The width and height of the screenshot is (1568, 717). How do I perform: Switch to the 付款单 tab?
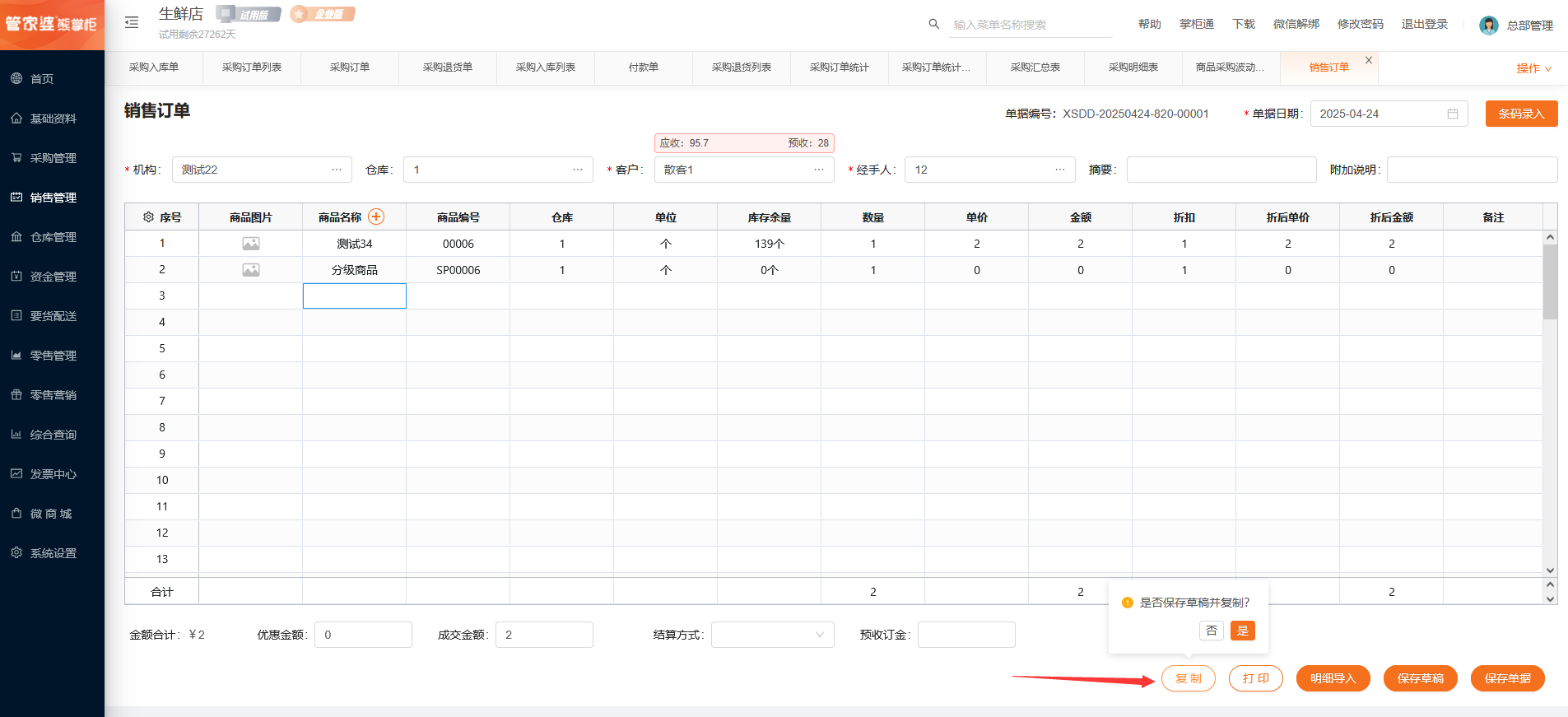click(x=643, y=68)
